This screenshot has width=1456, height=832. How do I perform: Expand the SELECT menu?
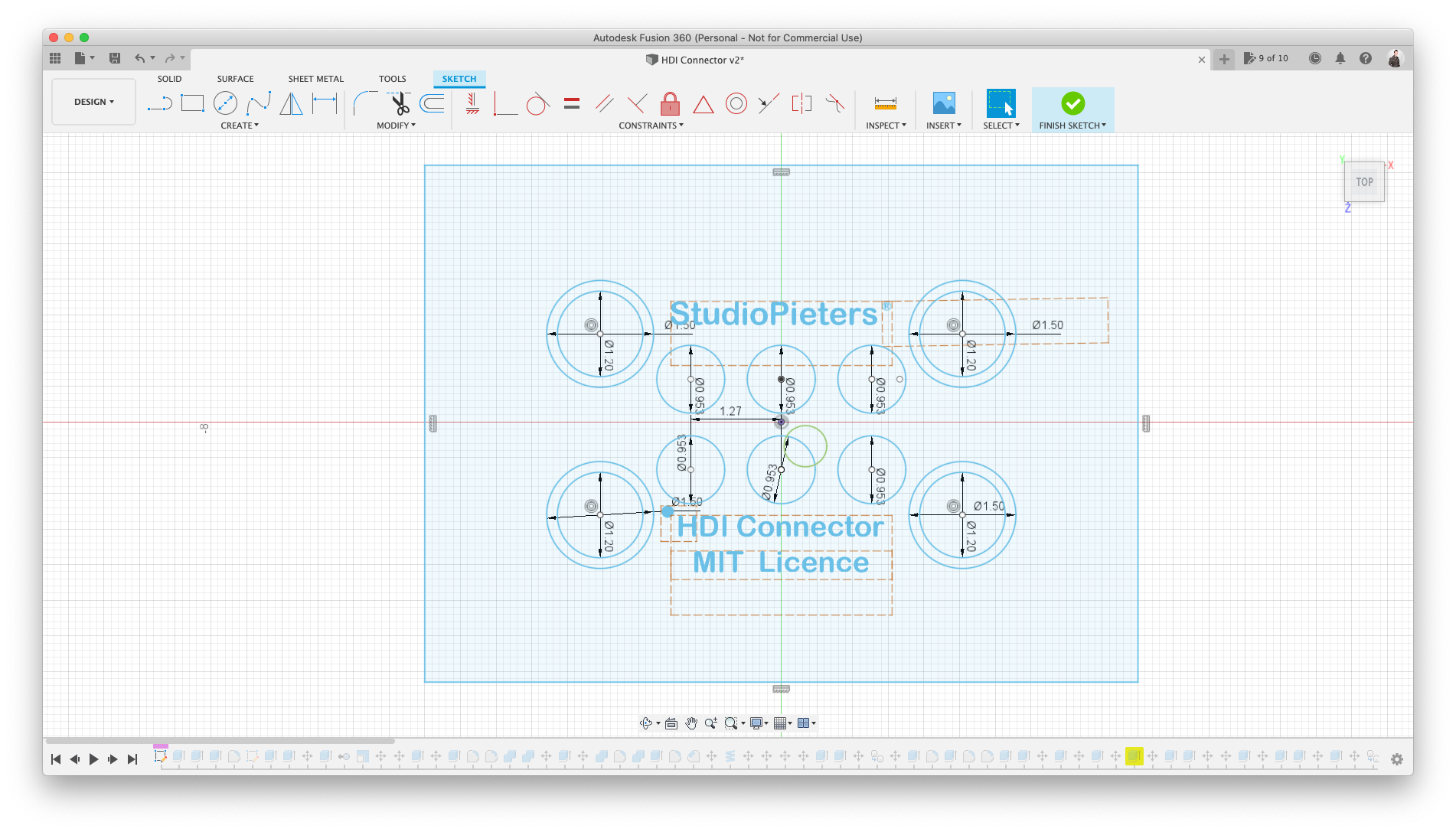coord(1001,126)
